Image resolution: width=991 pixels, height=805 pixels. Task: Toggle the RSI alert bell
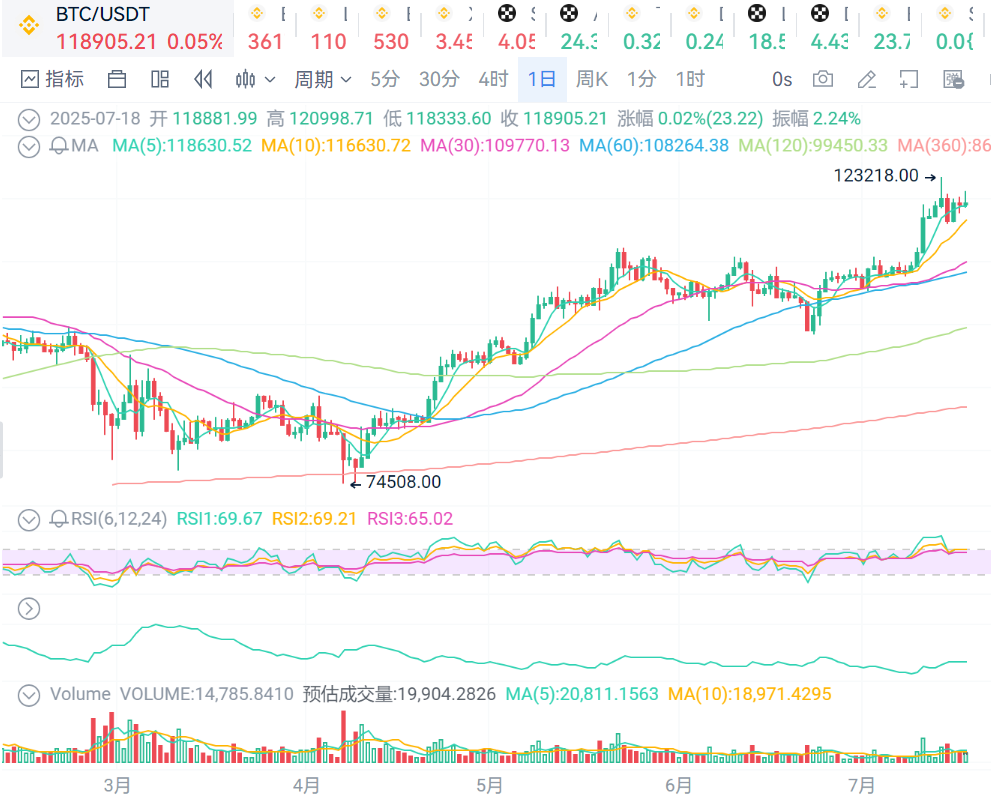pyautogui.click(x=59, y=519)
